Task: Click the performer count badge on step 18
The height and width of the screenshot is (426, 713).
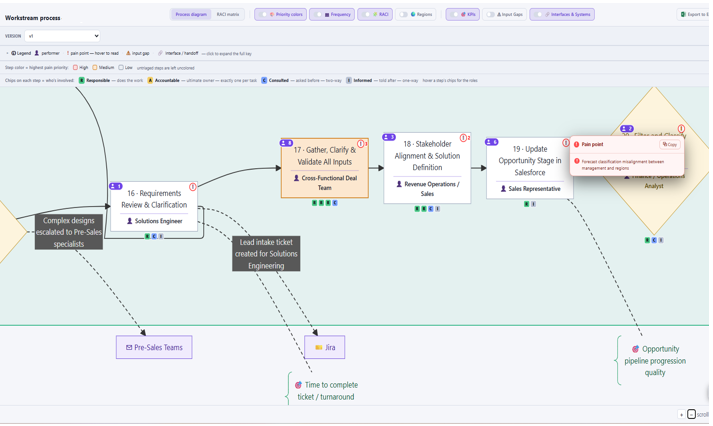Action: click(x=389, y=137)
